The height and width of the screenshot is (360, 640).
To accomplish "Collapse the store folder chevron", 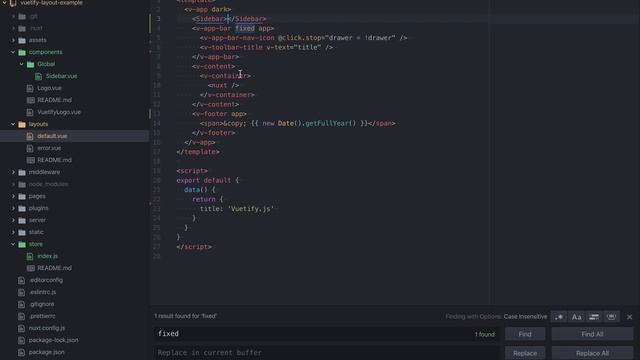I will click(13, 244).
